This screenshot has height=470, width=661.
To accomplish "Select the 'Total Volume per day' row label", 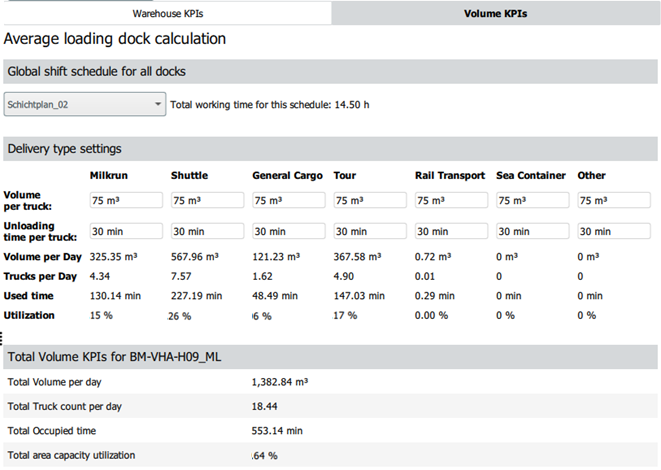I will click(x=54, y=382).
